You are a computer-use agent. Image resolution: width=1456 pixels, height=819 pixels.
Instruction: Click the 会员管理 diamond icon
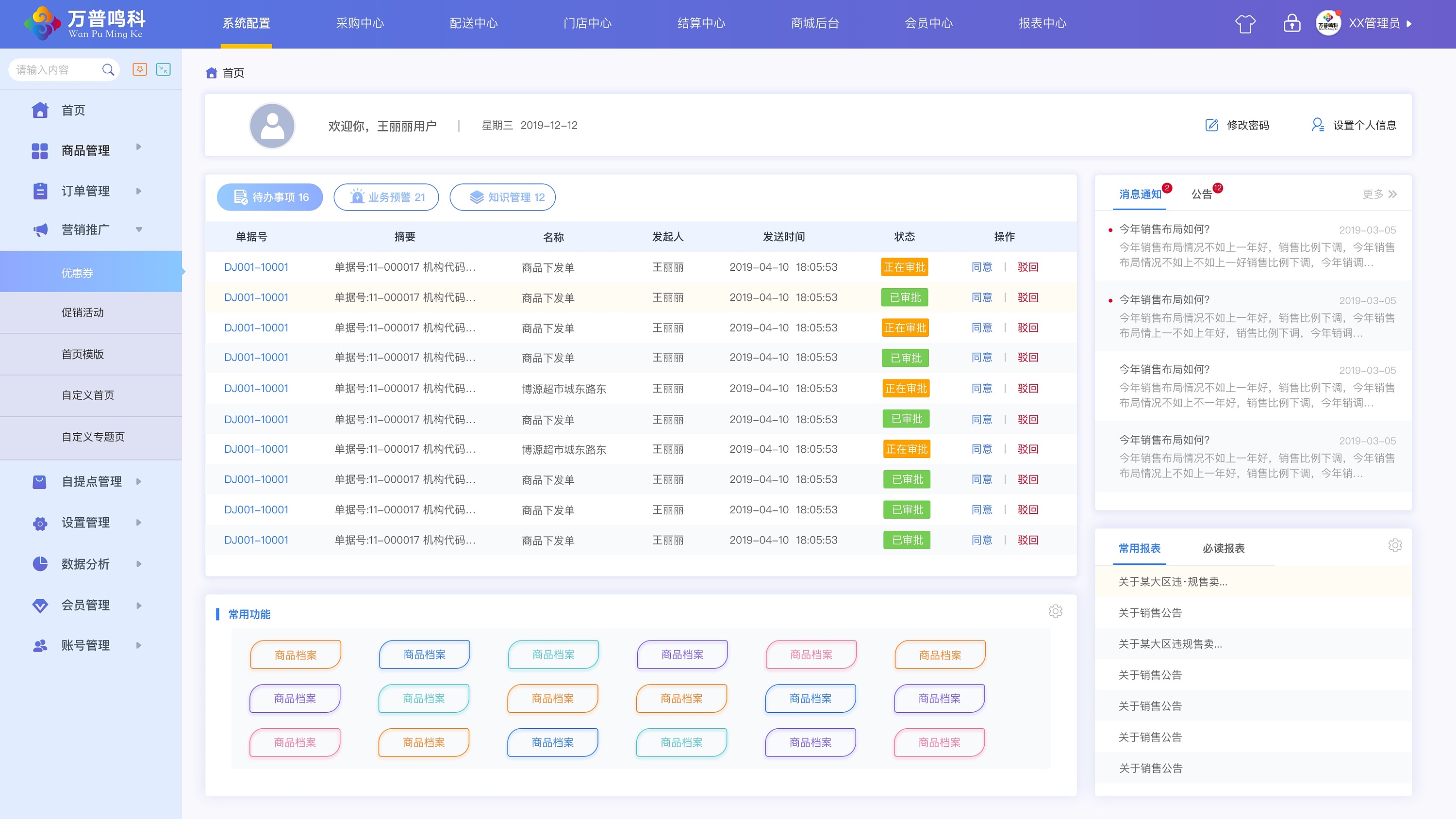click(40, 606)
